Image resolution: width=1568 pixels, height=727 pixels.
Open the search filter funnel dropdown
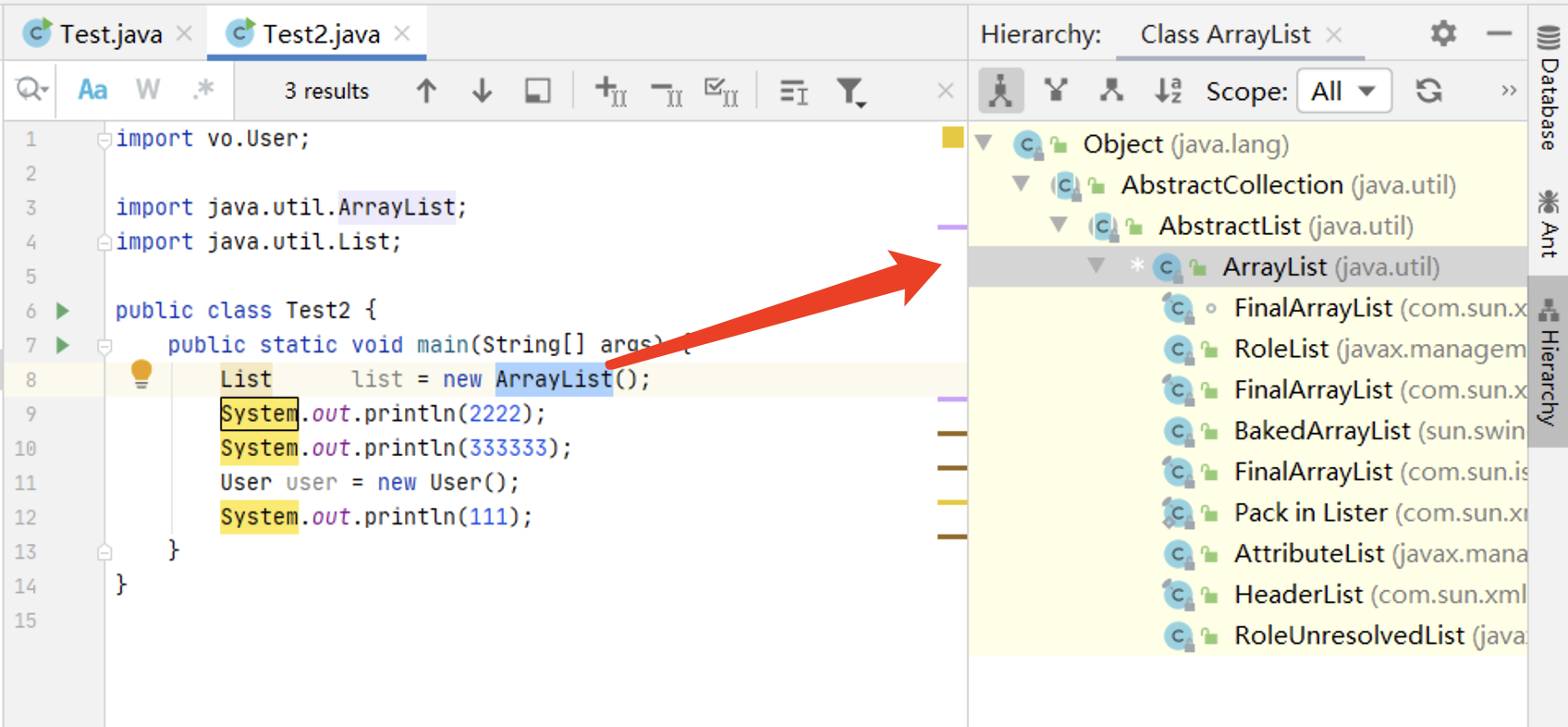pos(851,92)
